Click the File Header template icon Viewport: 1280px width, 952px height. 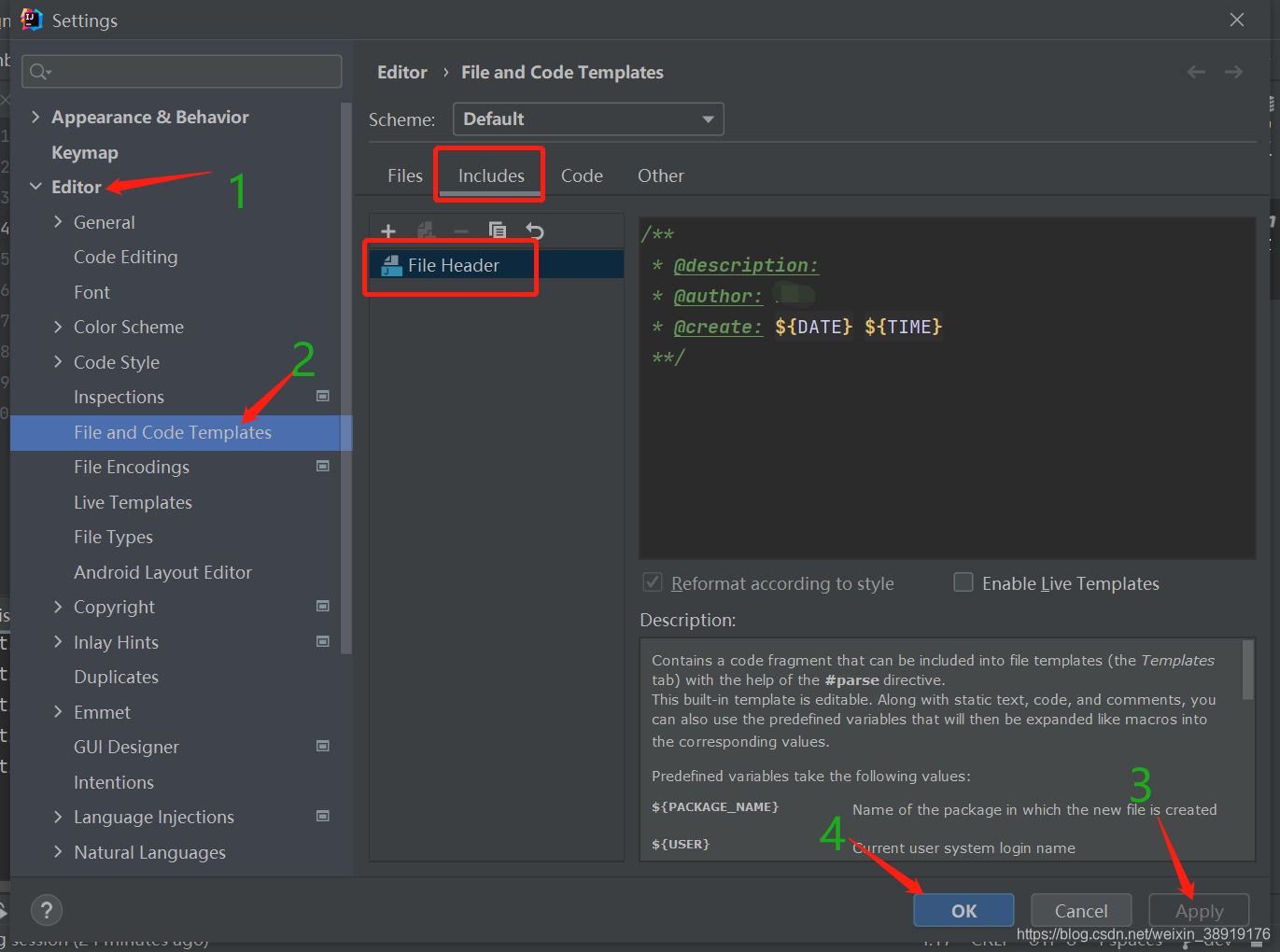tap(391, 266)
